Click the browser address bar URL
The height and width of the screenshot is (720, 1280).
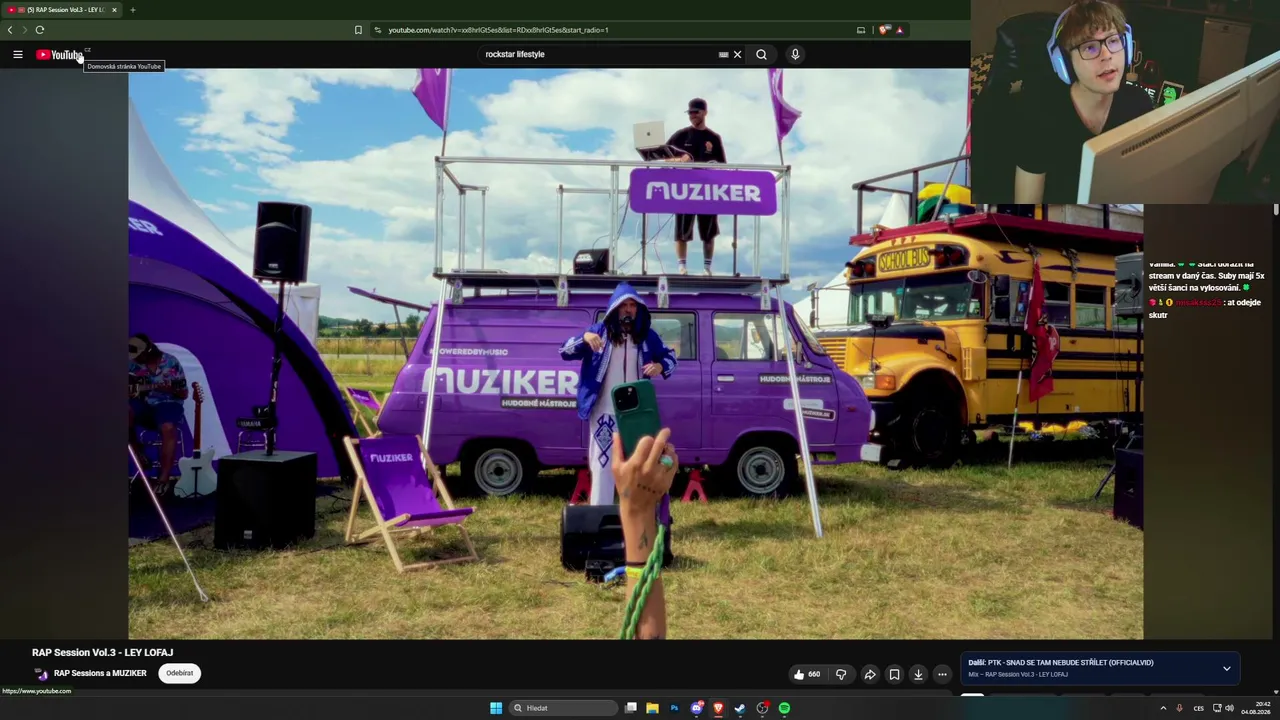[498, 30]
